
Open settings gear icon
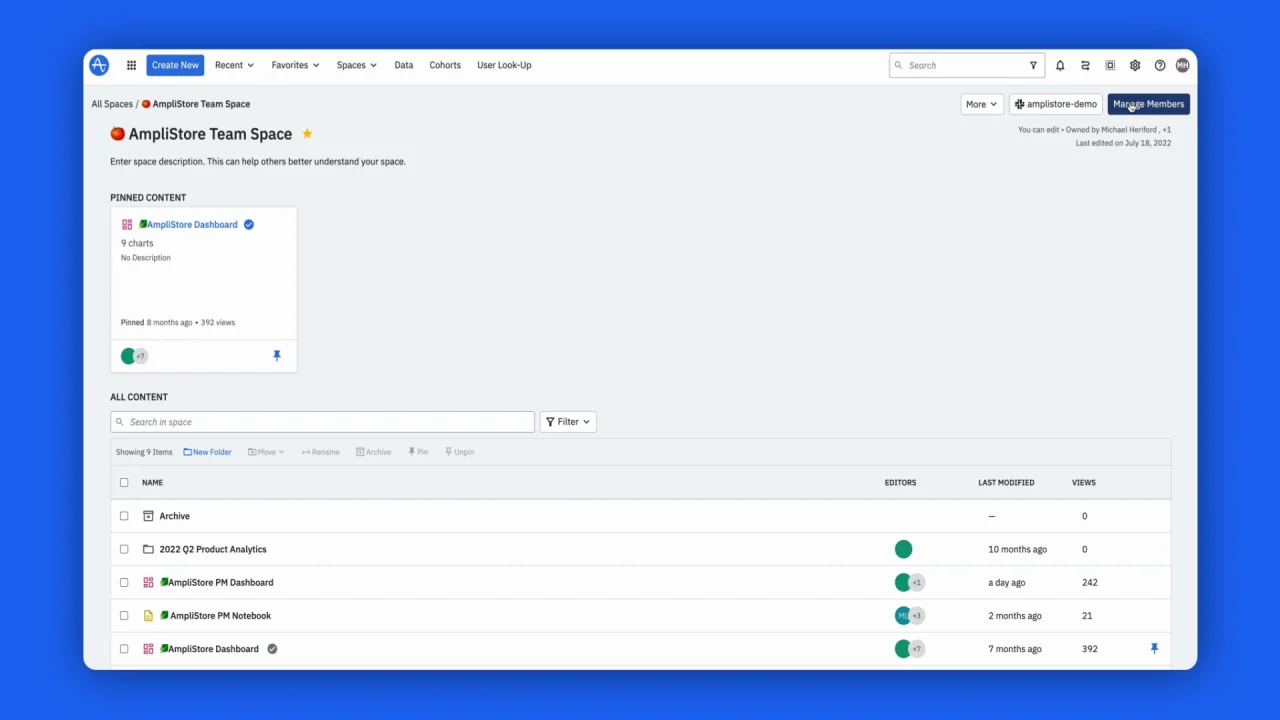point(1135,65)
